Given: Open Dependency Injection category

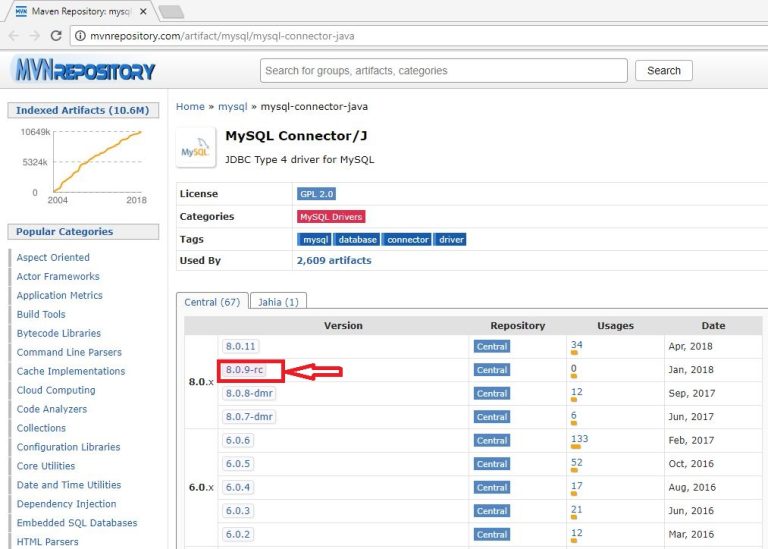Looking at the screenshot, I should click(x=66, y=504).
